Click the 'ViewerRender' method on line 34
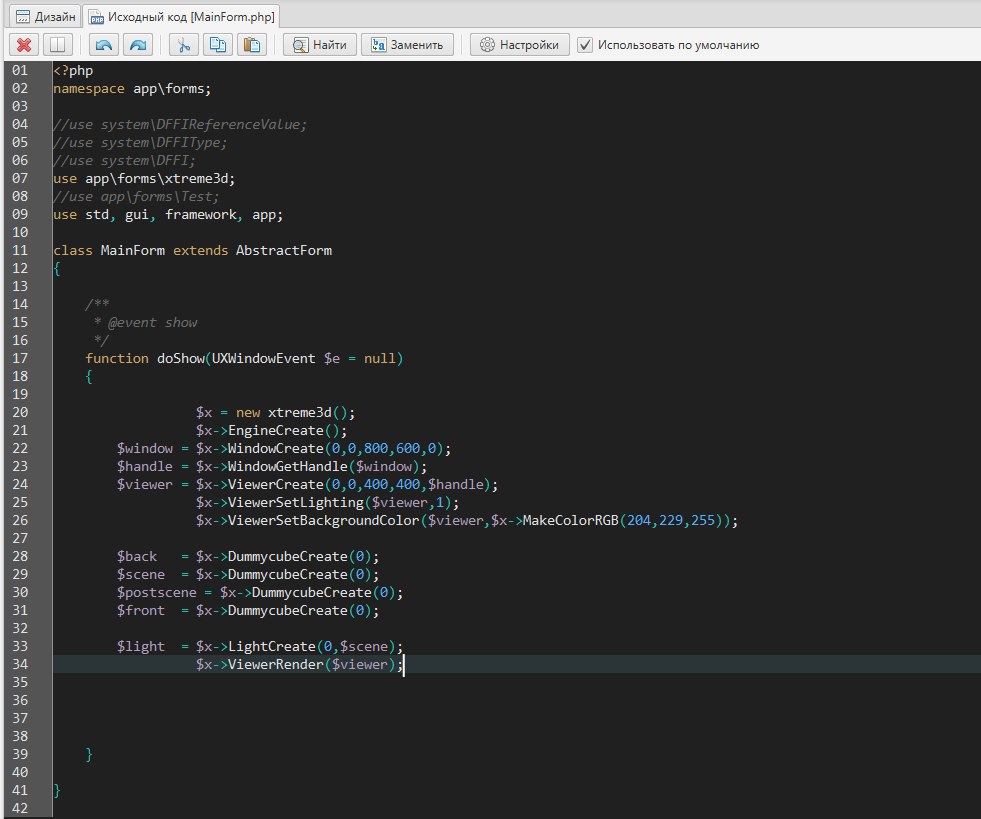The image size is (981, 819). pos(275,664)
